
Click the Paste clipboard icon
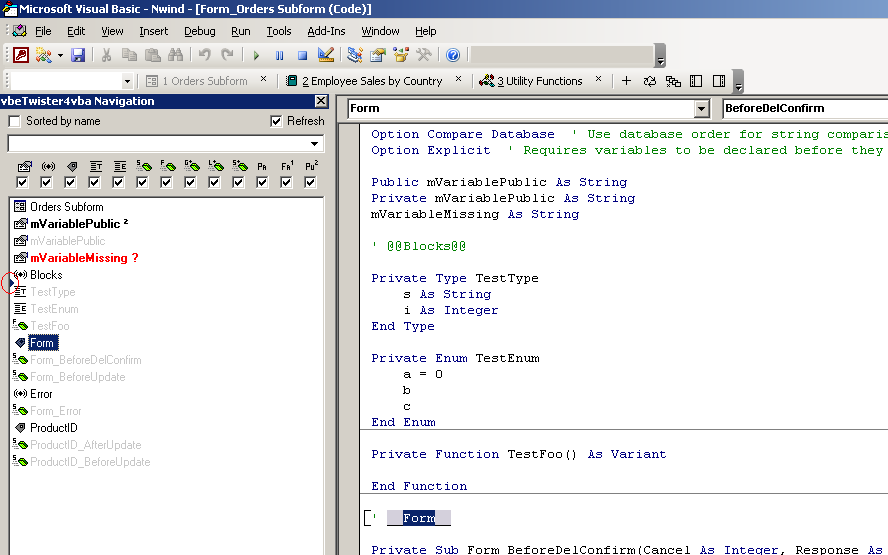152,55
